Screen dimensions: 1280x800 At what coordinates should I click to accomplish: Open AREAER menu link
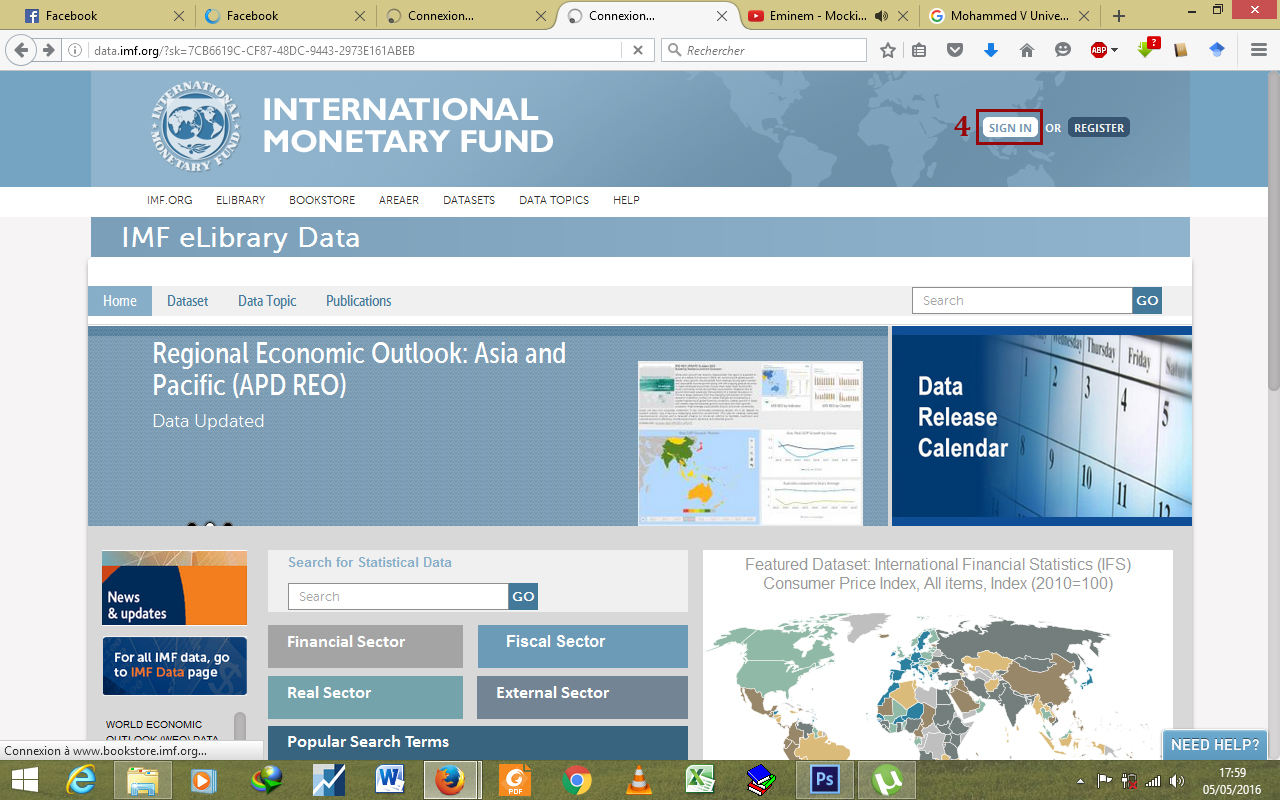pos(399,200)
